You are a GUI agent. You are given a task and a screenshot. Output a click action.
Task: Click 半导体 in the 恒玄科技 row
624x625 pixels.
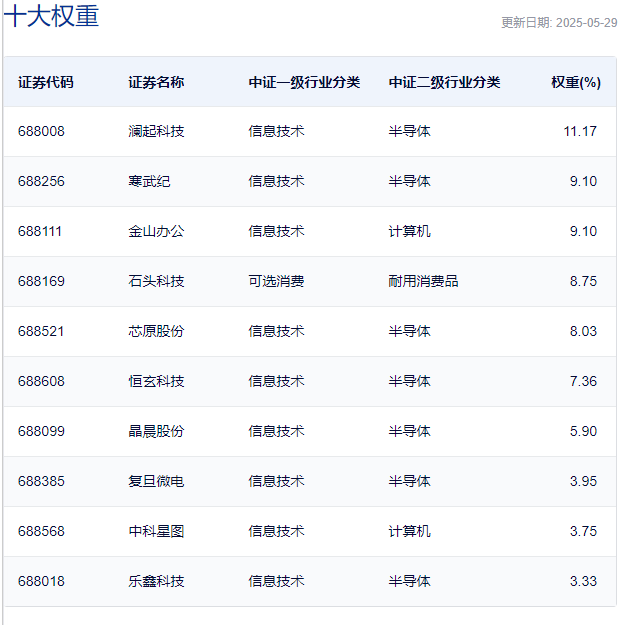tap(409, 381)
